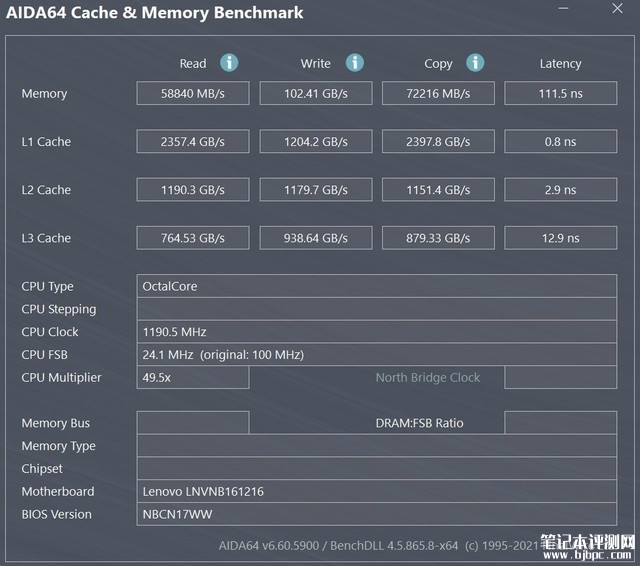Click the CPU Multiplier 49.5x field
This screenshot has width=640, height=566.
tap(193, 377)
